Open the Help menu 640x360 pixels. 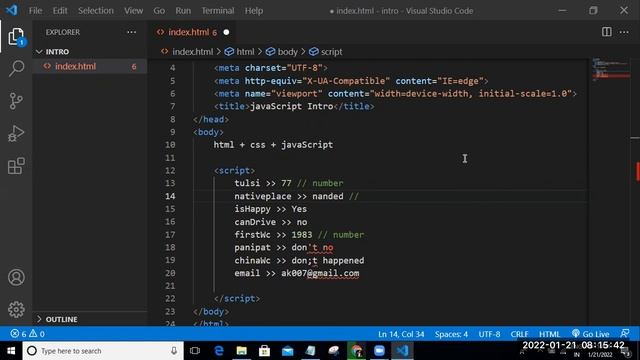pos(254,11)
